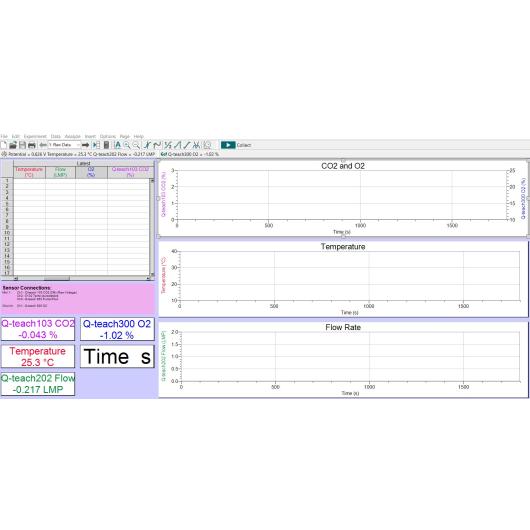Select the Flow (LMP) column header
This screenshot has height=530, width=530.
[x=60, y=172]
